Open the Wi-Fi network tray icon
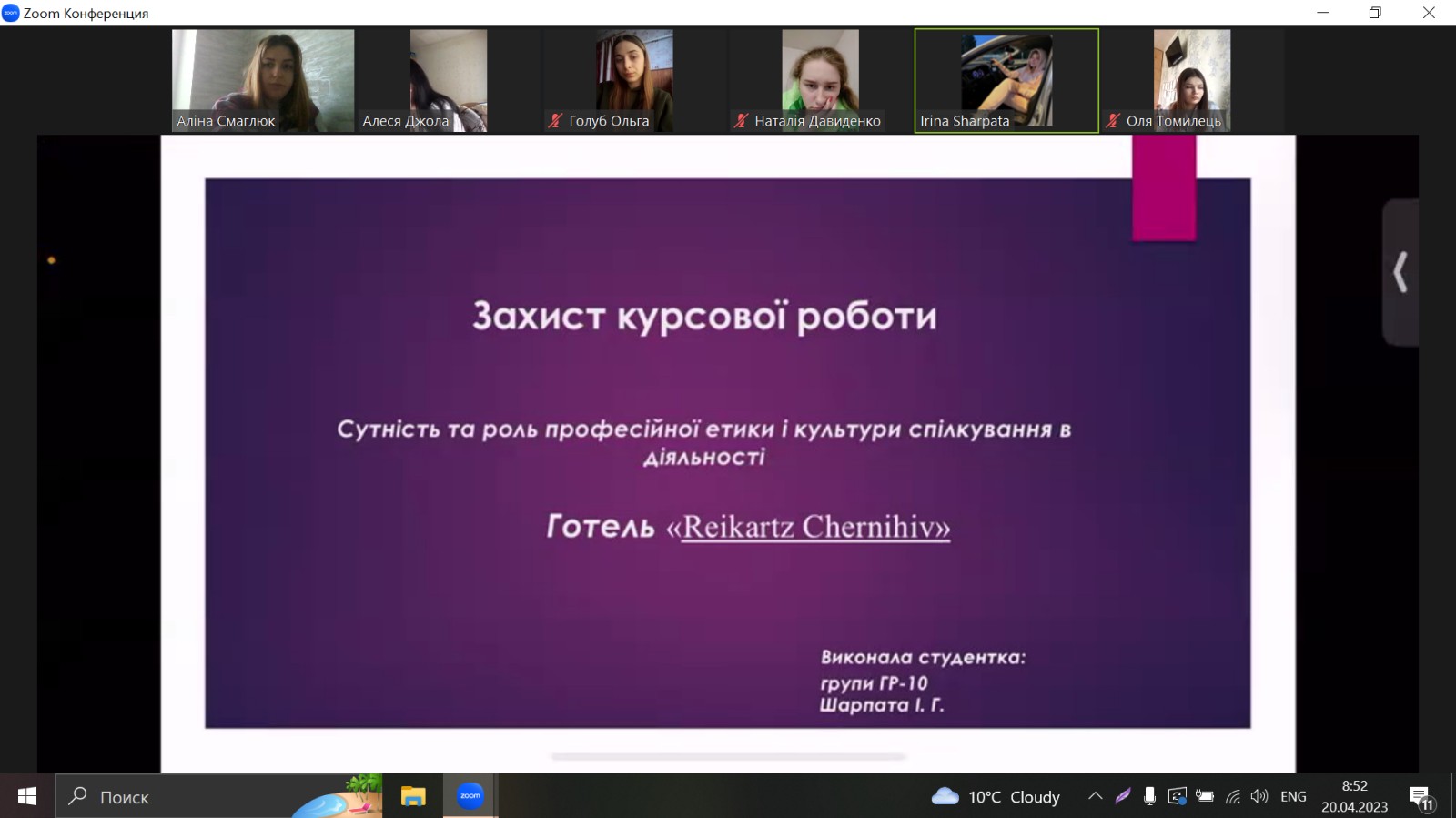This screenshot has width=1456, height=818. (x=1232, y=797)
